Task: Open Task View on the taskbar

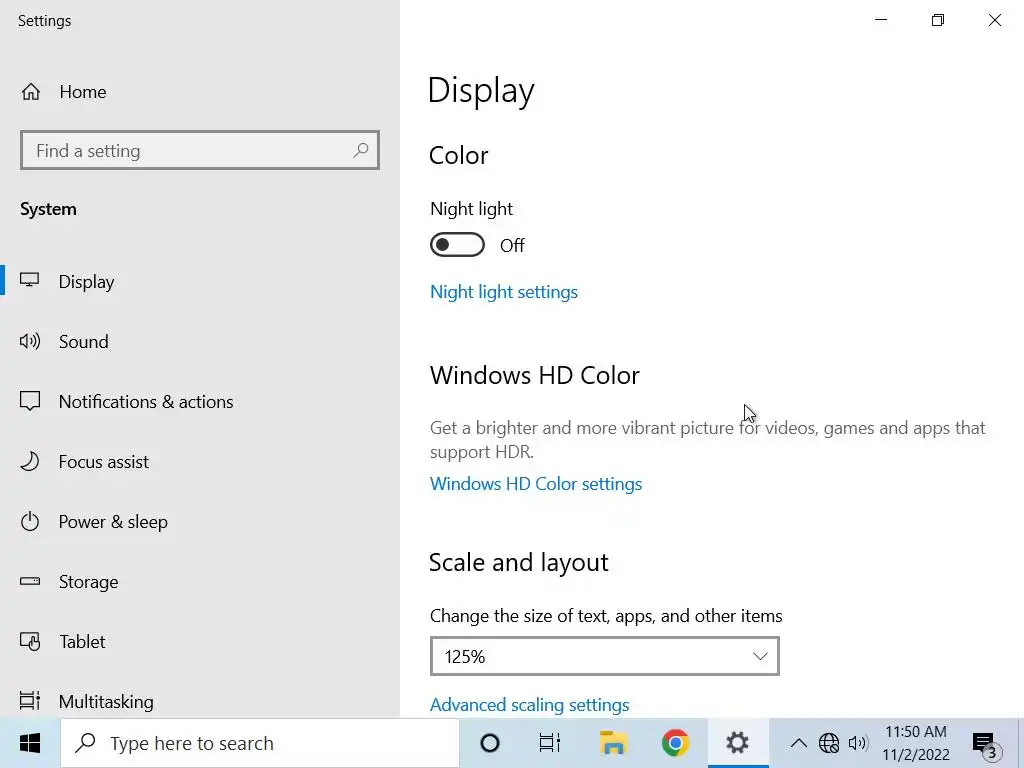Action: [550, 743]
